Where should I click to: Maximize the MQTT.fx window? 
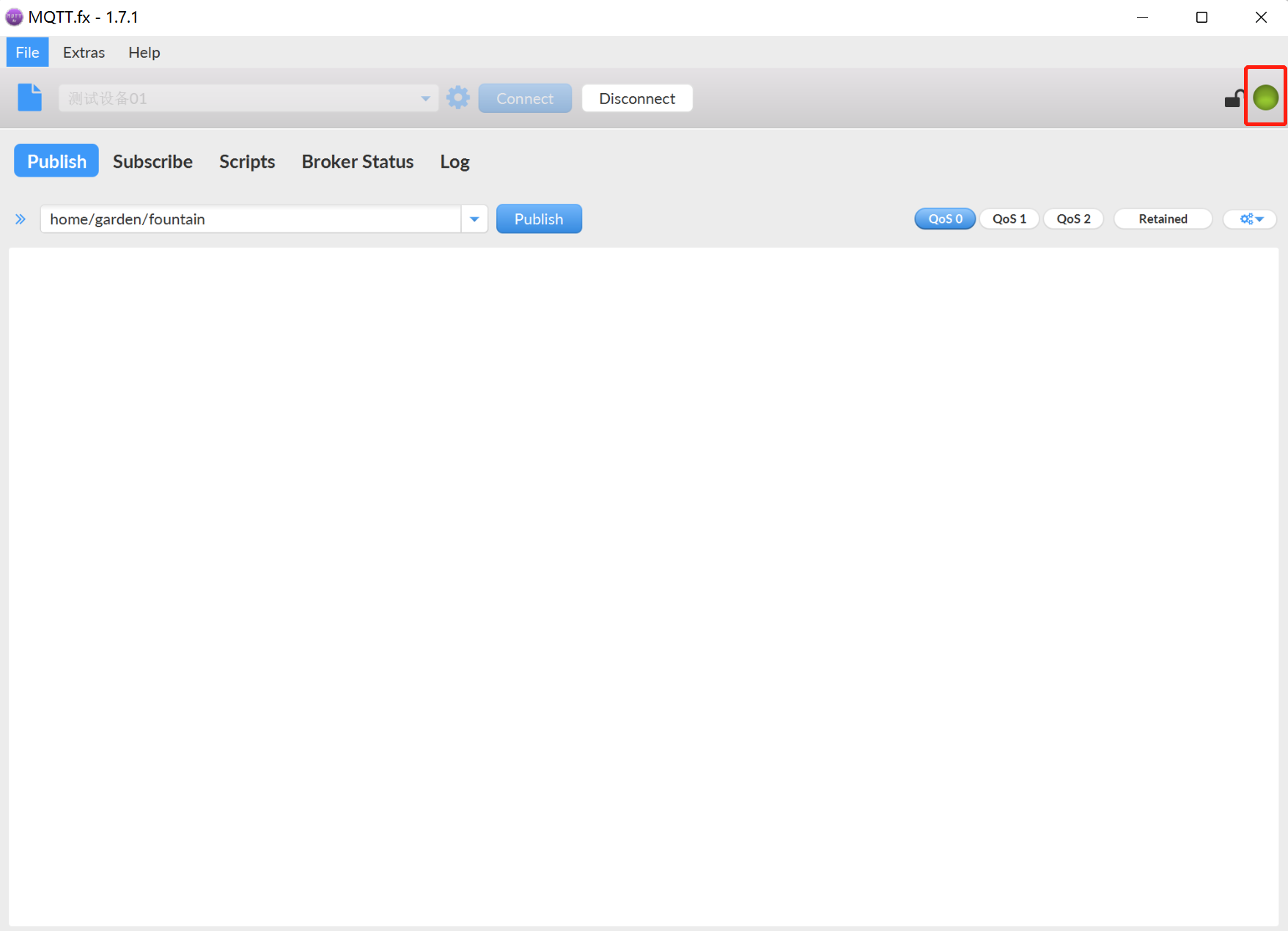point(1201,17)
